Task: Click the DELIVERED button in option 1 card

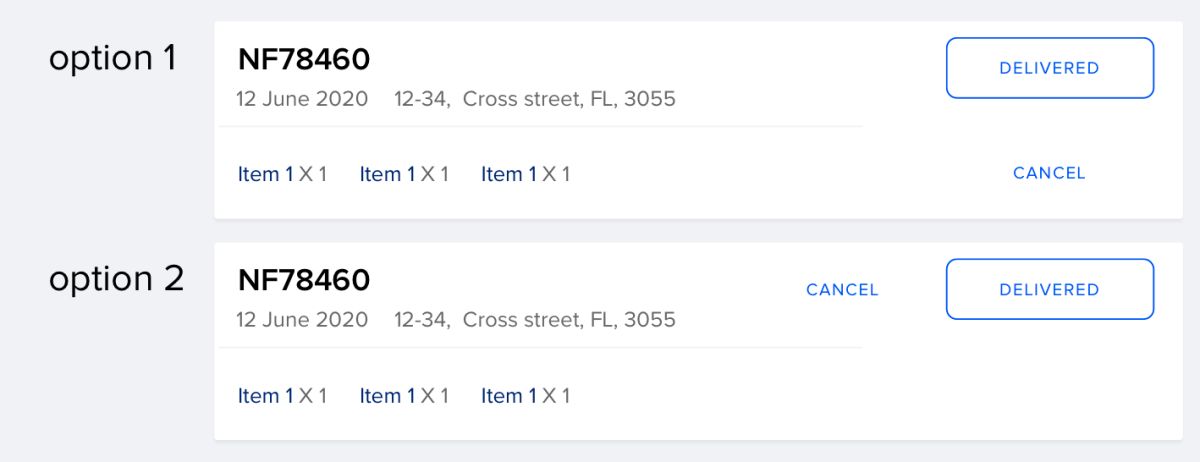Action: coord(1049,68)
